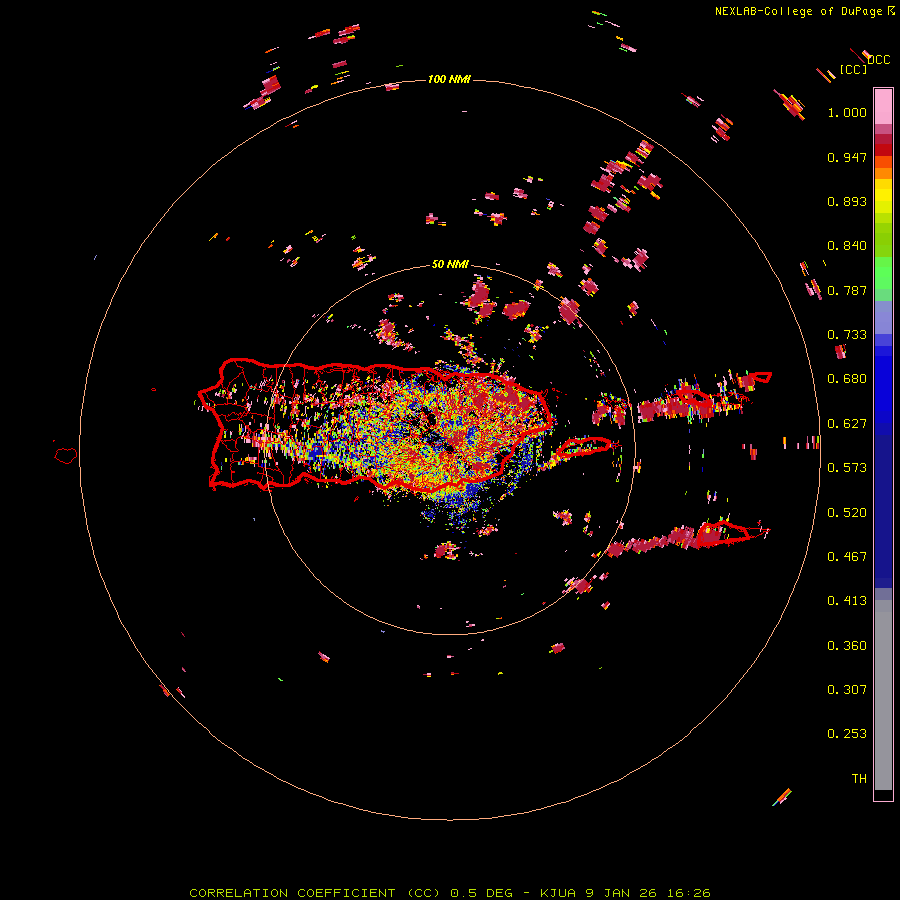
Task: Pick the orange color bar segment
Action: (883, 173)
